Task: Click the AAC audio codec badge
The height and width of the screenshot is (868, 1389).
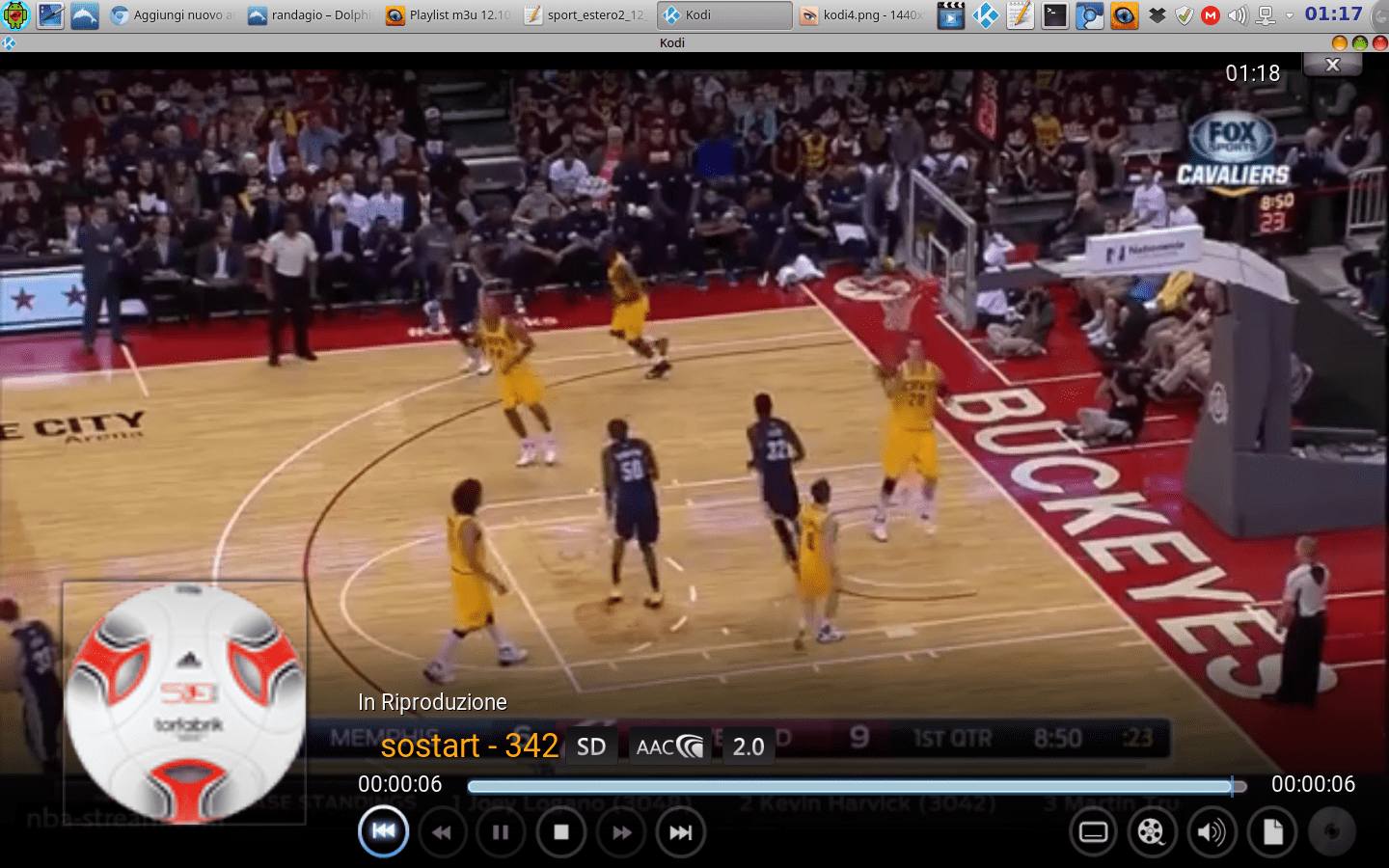Action: click(x=669, y=746)
